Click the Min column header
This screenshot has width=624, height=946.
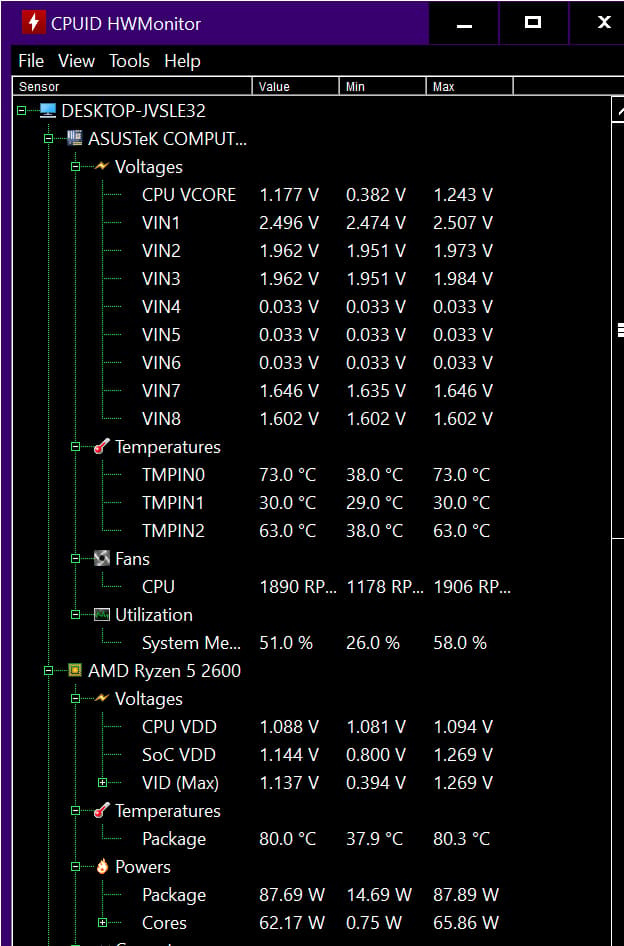click(383, 86)
